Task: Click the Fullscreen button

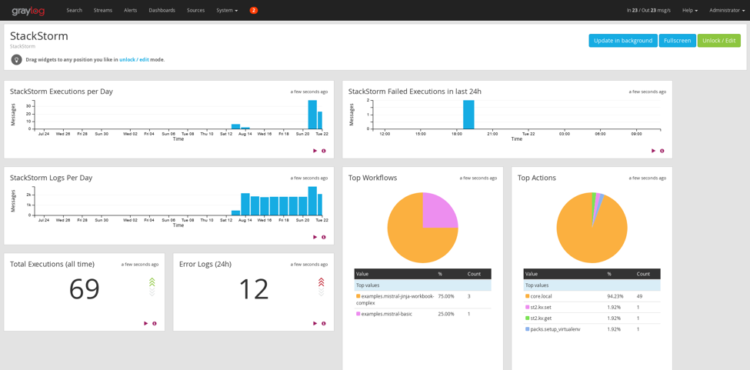Action: coord(677,41)
